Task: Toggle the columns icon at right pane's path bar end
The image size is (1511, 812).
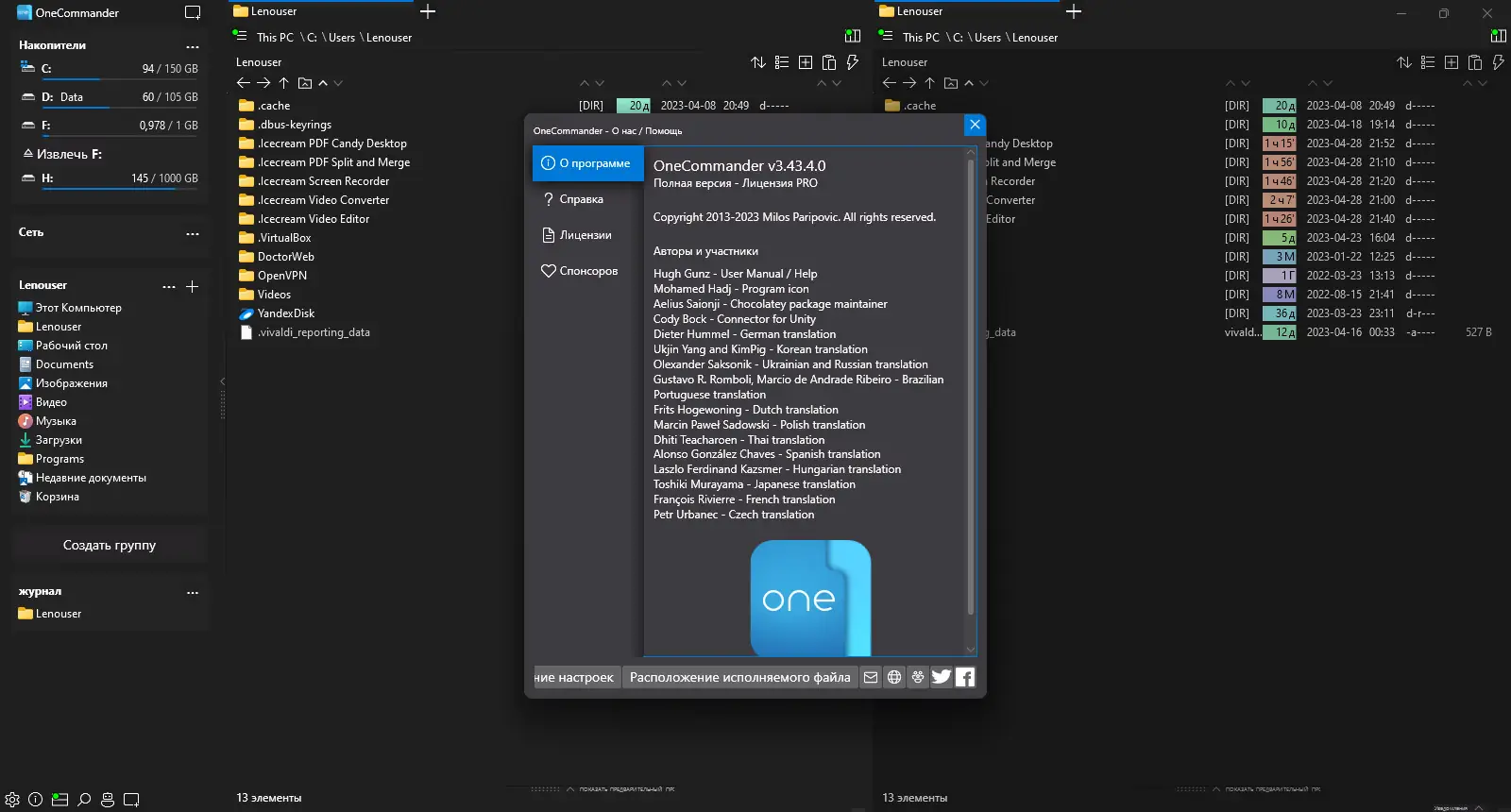Action: pos(1499,36)
